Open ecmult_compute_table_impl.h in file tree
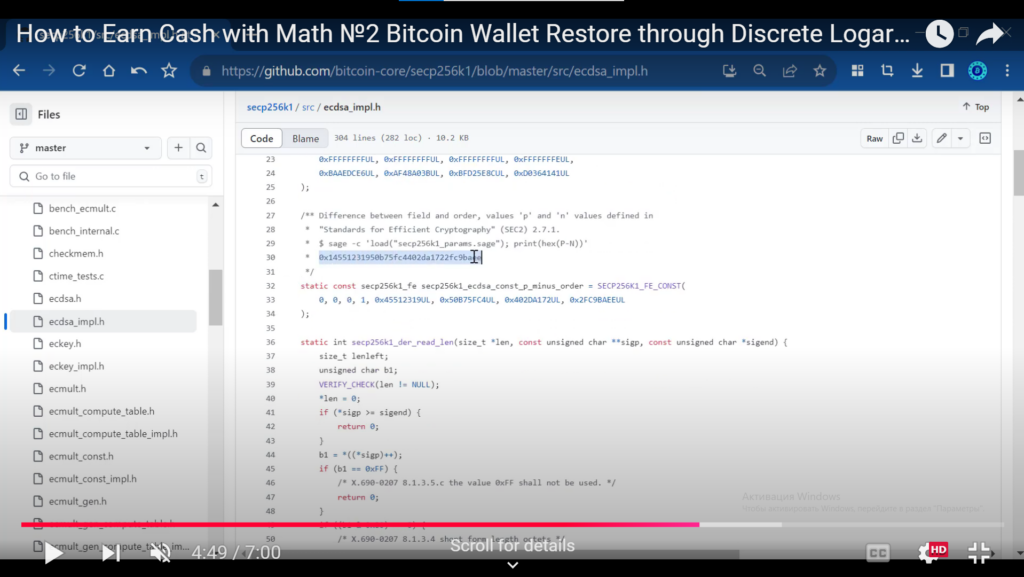The width and height of the screenshot is (1024, 577). pos(113,433)
